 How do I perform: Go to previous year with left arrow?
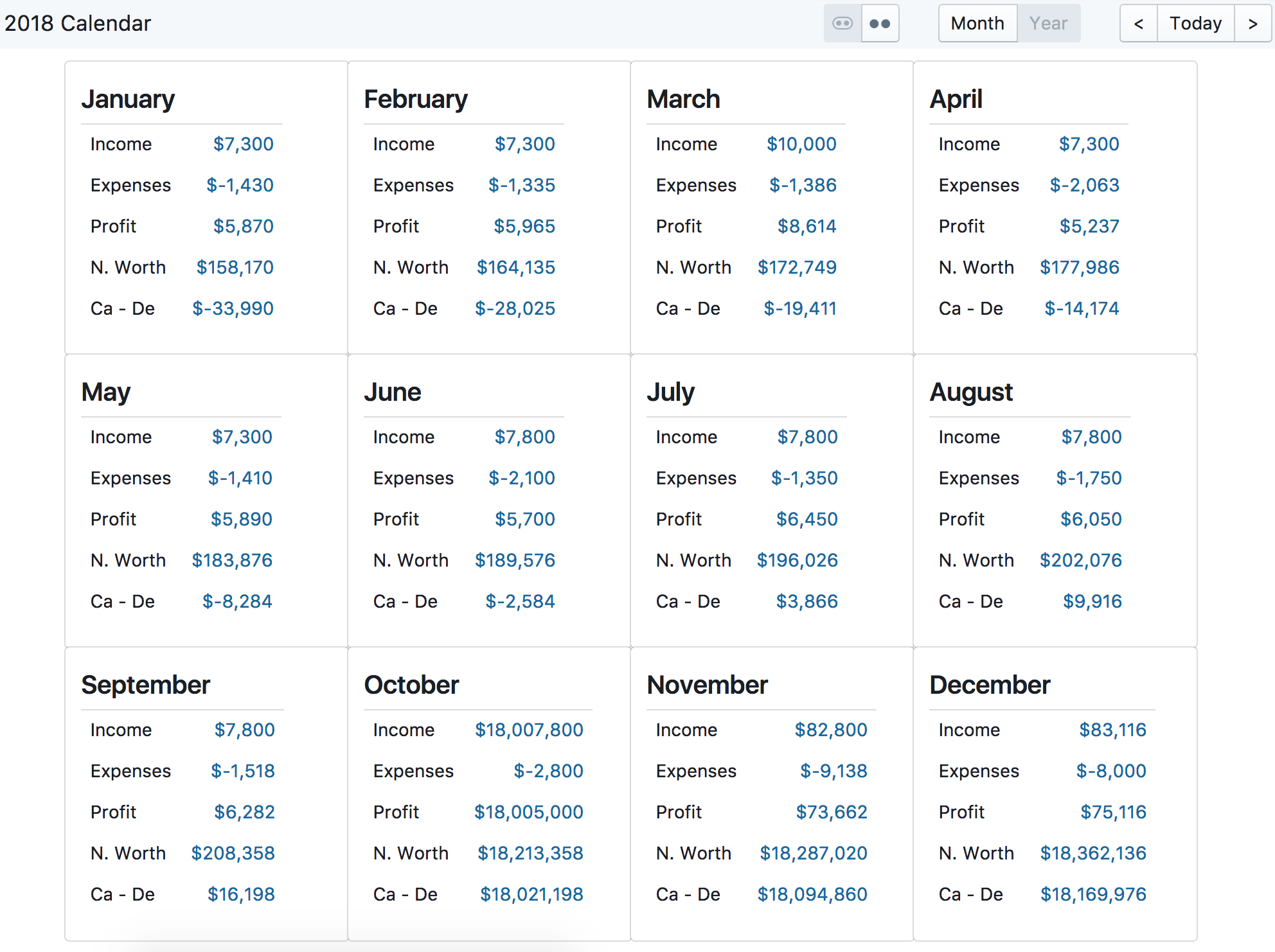click(1138, 24)
